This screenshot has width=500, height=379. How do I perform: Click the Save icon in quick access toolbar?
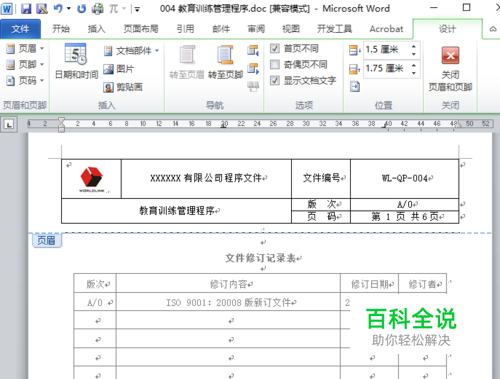tap(26, 9)
